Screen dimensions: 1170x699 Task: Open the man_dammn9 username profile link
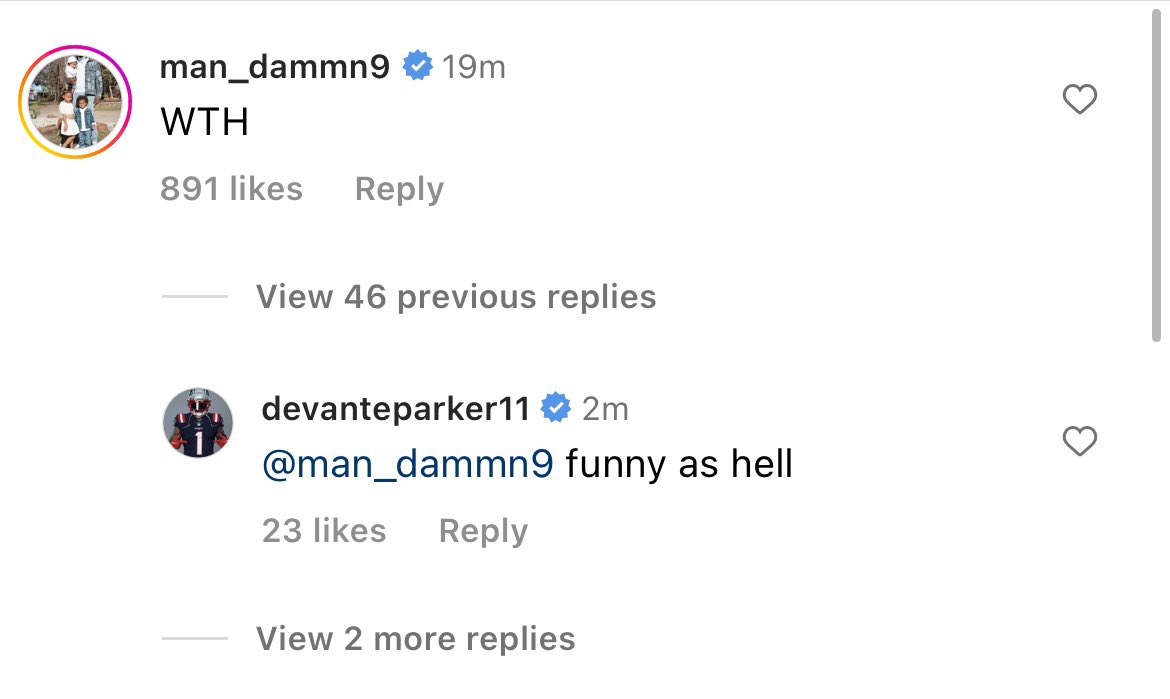(275, 67)
